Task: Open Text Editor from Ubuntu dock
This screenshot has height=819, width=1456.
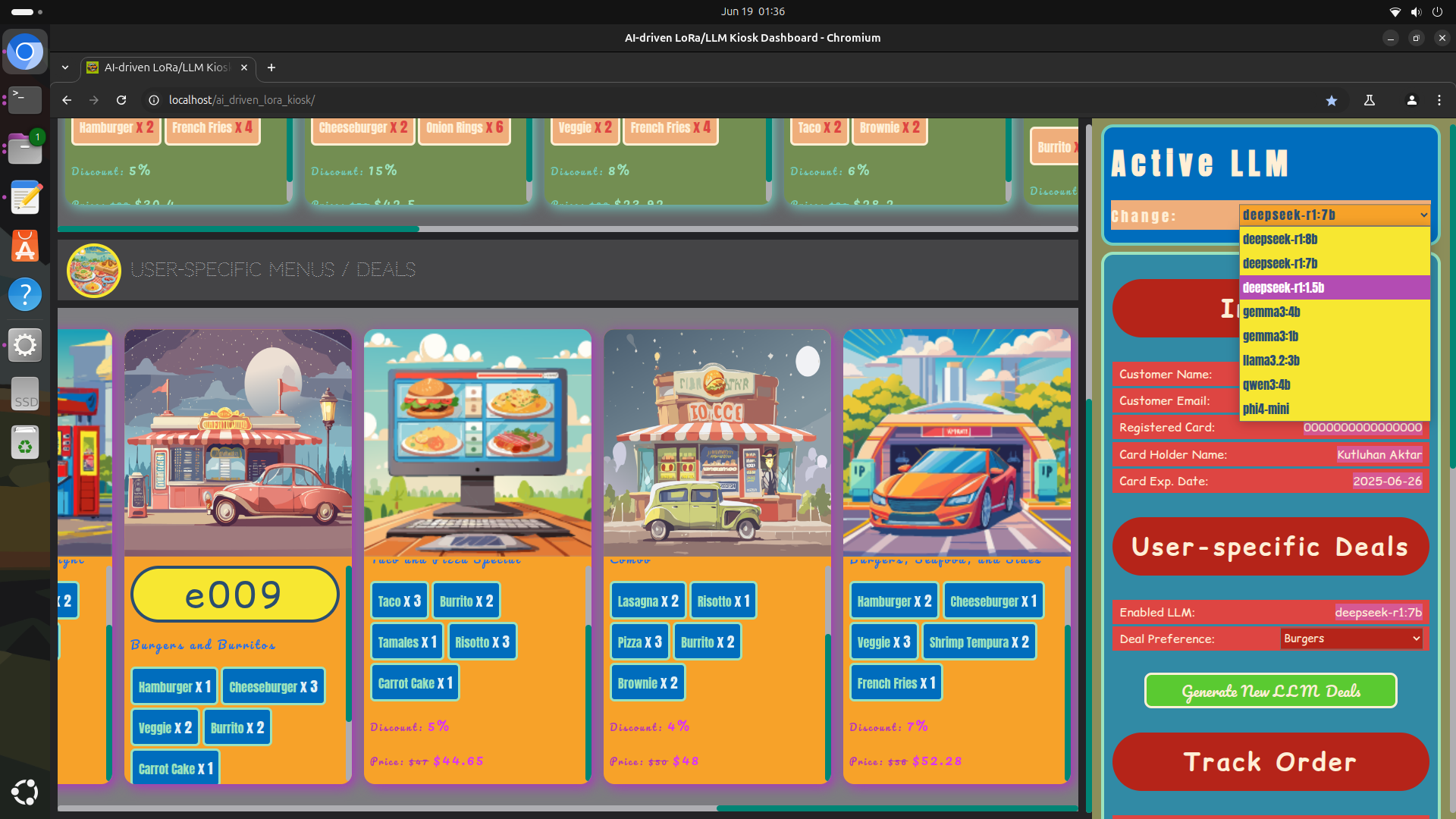Action: coord(25,198)
